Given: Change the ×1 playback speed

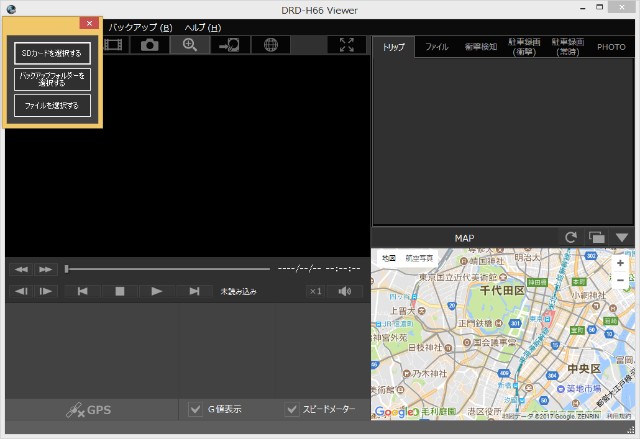Looking at the screenshot, I should tap(315, 291).
